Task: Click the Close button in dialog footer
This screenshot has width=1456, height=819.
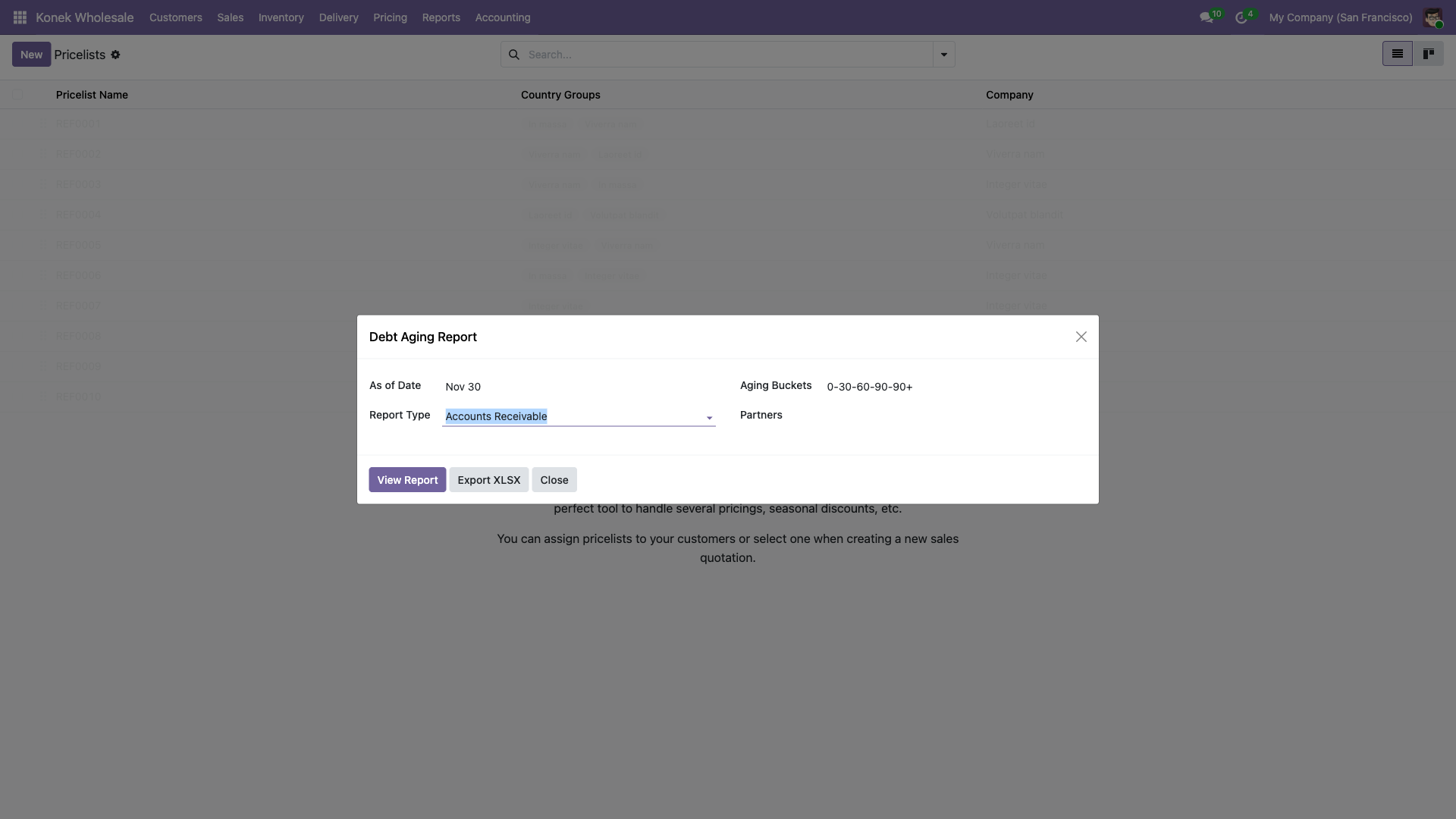Action: (x=554, y=480)
